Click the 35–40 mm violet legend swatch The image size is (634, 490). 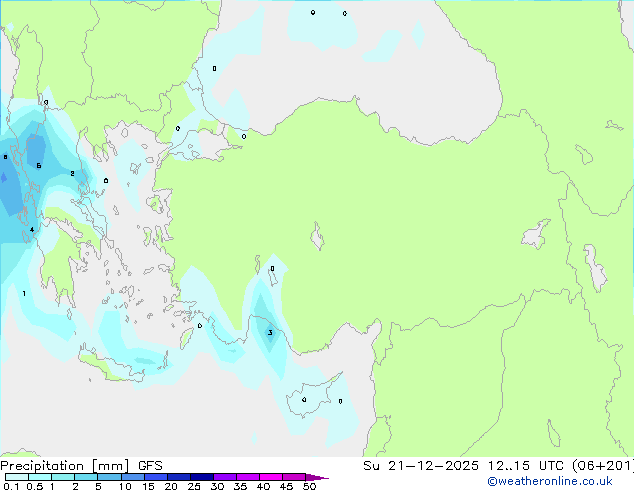[248, 477]
